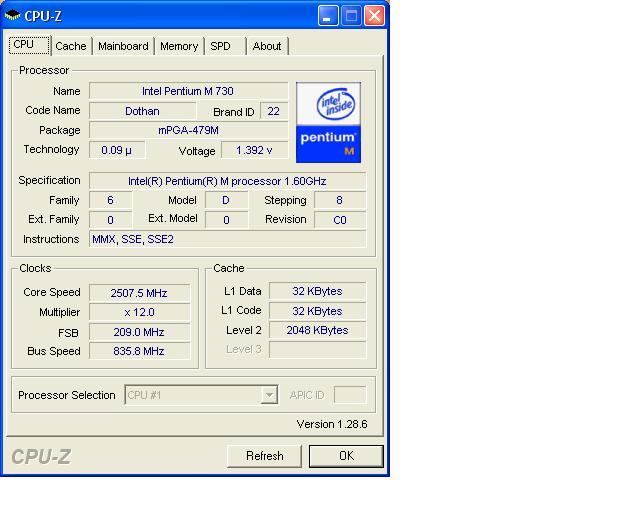Close the CPU-Z window
The height and width of the screenshot is (512, 640).
(374, 16)
